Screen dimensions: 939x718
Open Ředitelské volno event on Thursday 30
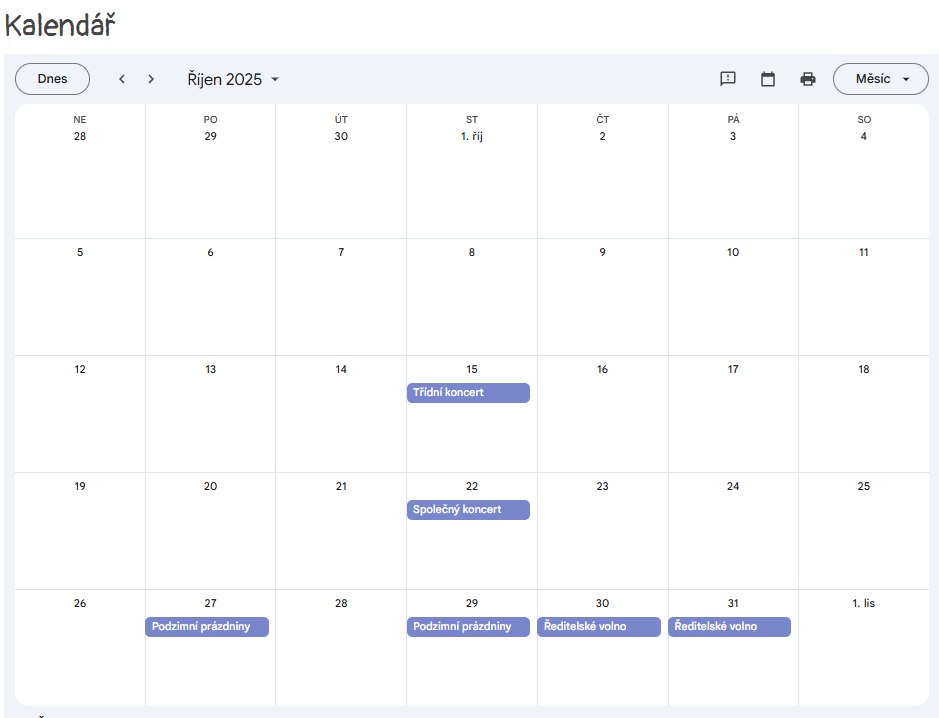pos(599,627)
